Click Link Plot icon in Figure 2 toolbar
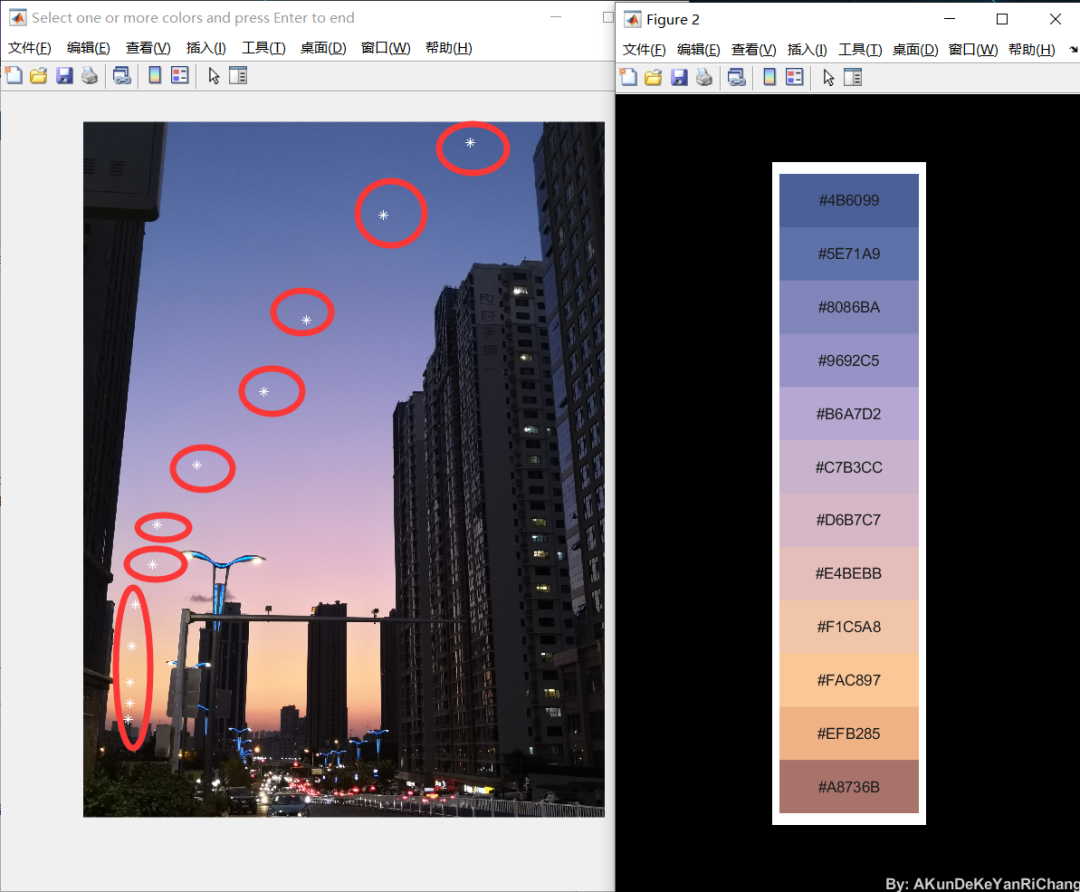1080x892 pixels. (736, 77)
